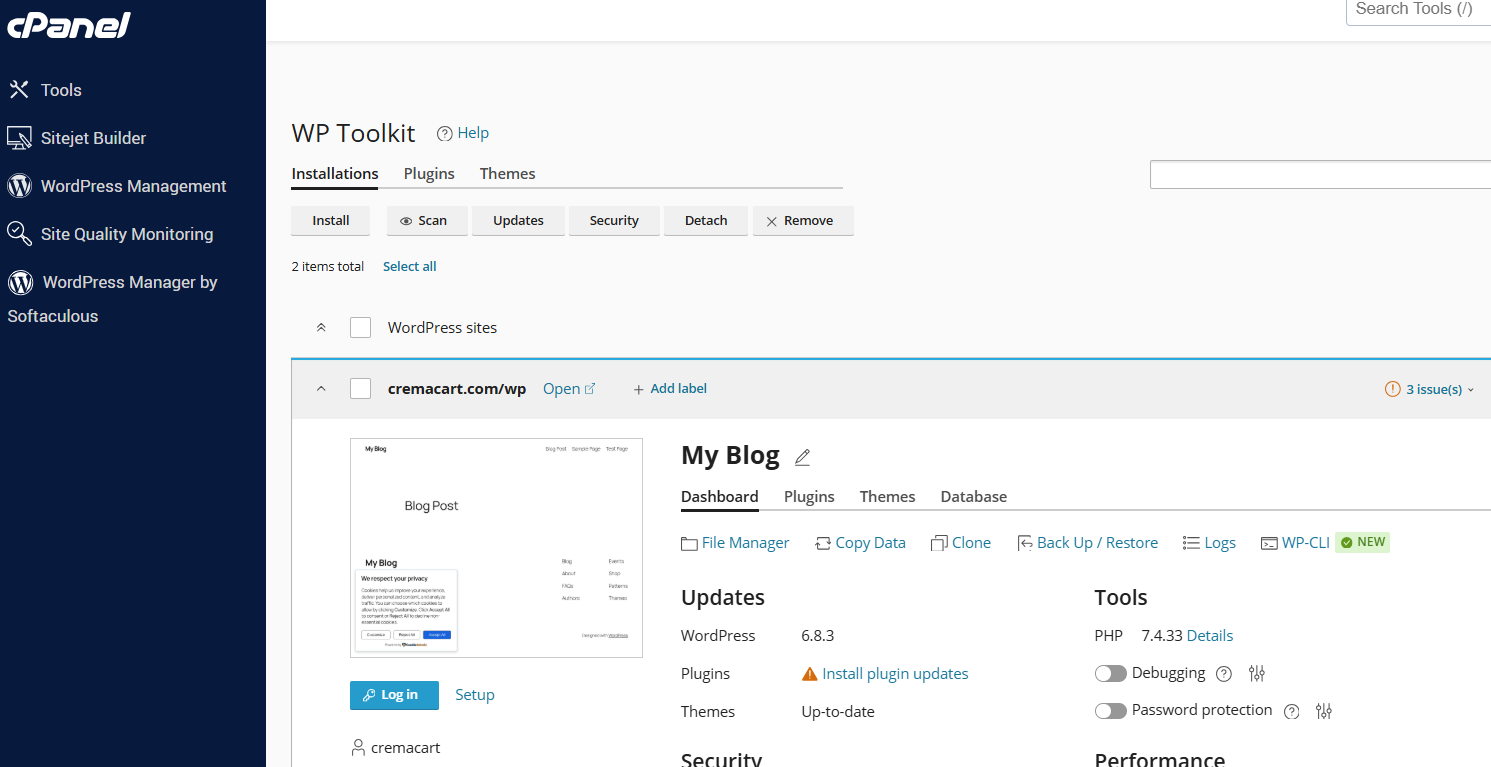Click the Security button
This screenshot has width=1491, height=767.
[614, 221]
